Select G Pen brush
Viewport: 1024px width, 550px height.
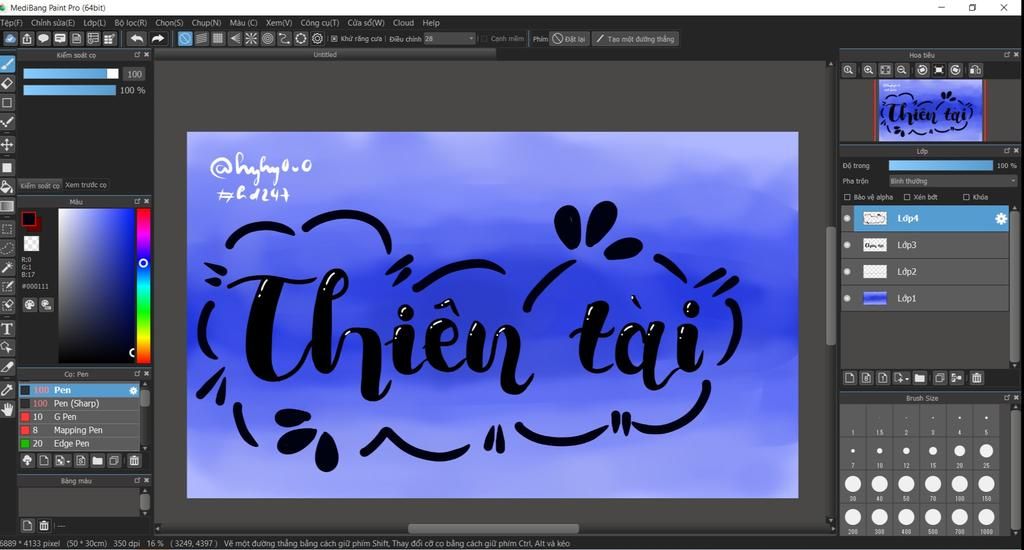(x=79, y=417)
